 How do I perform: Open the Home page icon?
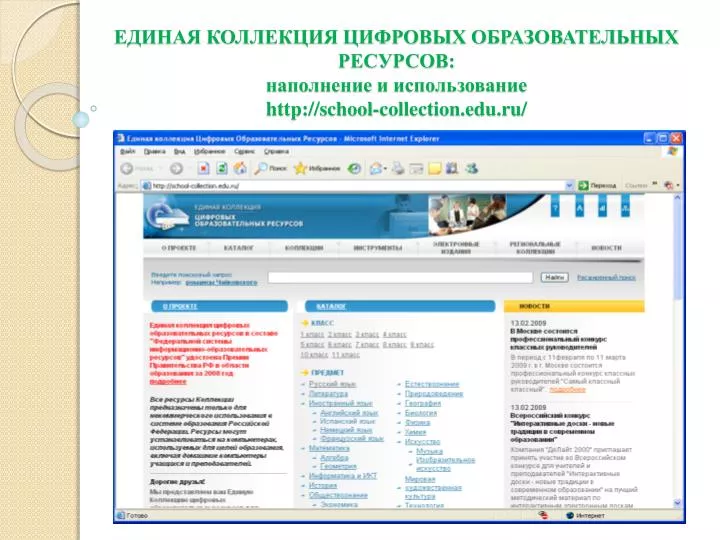[240, 169]
